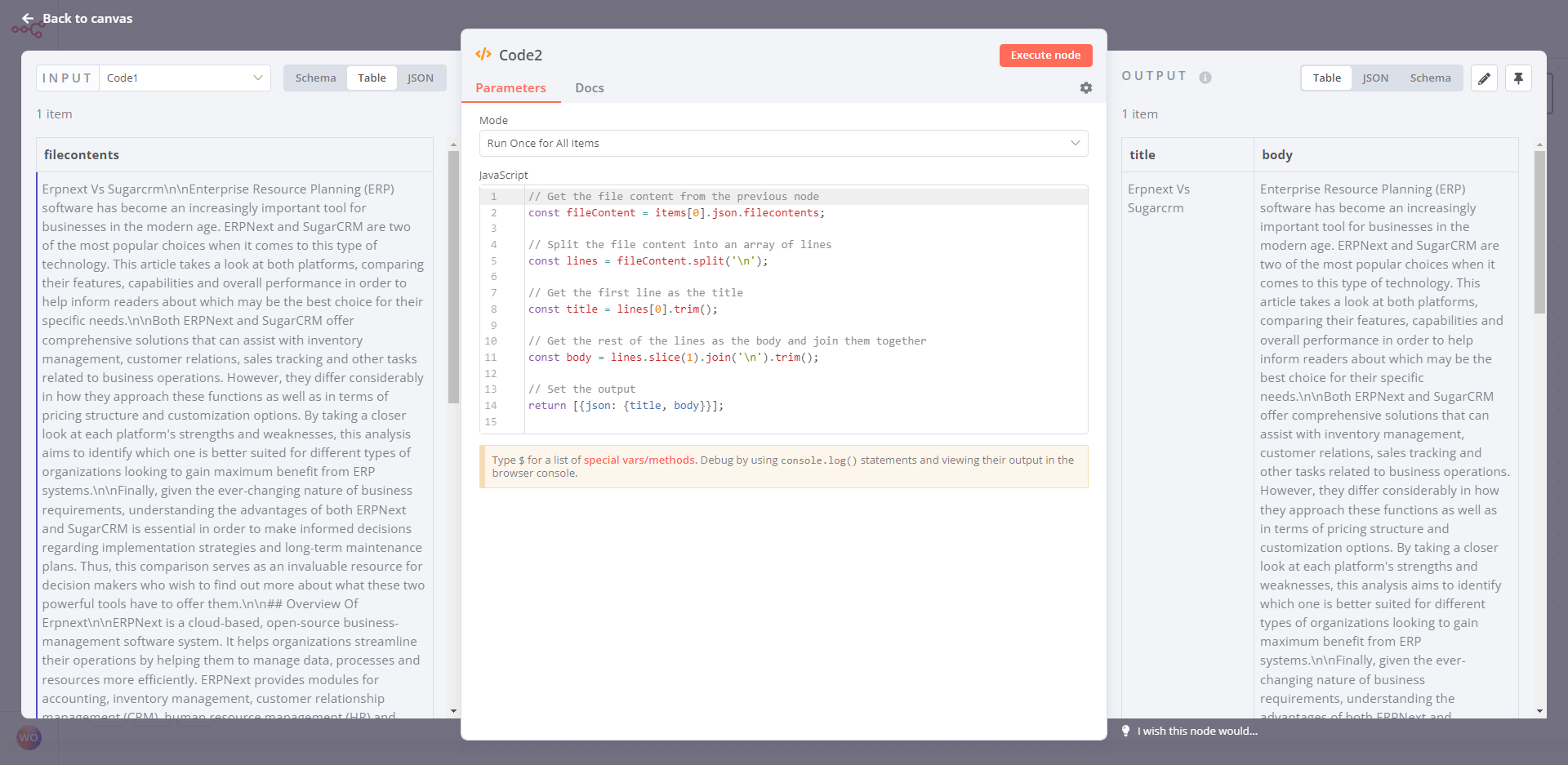Viewport: 1568px width, 765px height.
Task: Click the back arrow to canvas
Action: coord(28,18)
